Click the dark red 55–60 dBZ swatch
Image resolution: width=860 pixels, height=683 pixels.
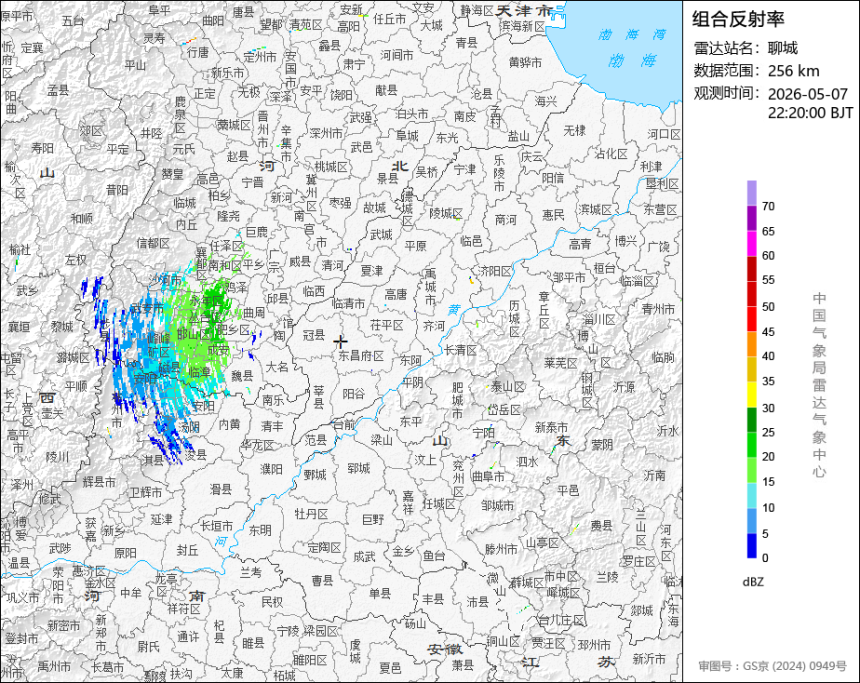point(751,268)
